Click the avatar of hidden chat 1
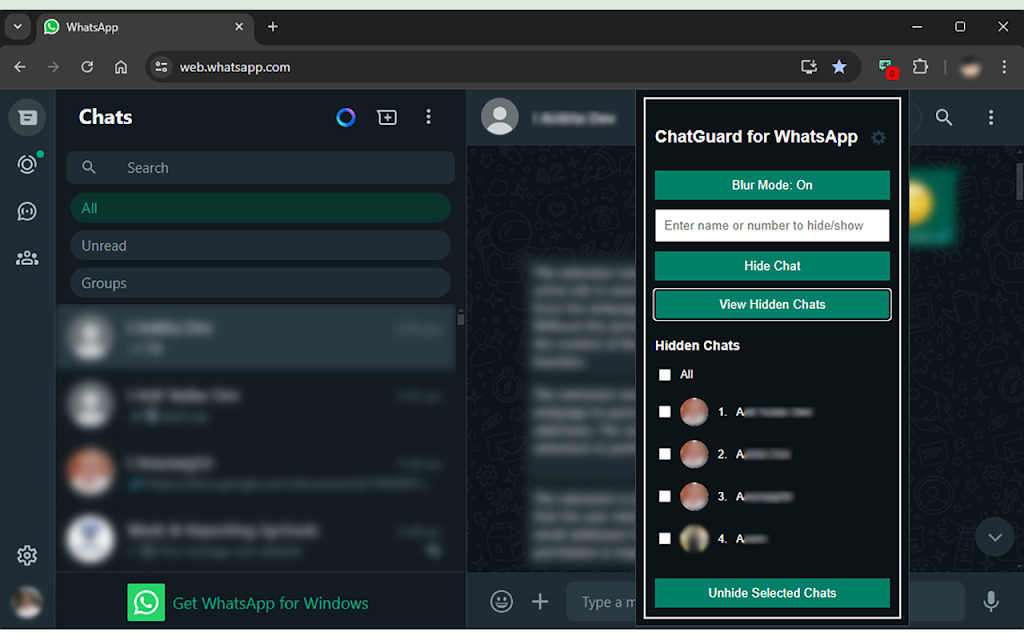The image size is (1024, 640). 694,412
